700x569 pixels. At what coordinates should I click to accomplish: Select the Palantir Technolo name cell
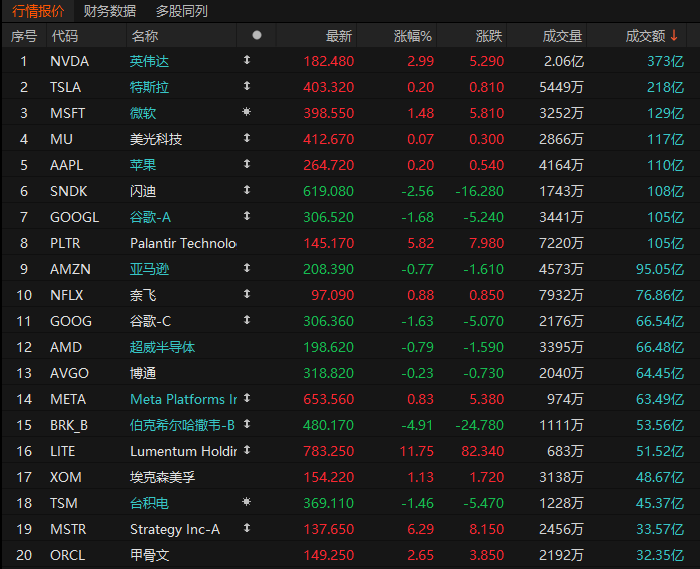click(183, 243)
